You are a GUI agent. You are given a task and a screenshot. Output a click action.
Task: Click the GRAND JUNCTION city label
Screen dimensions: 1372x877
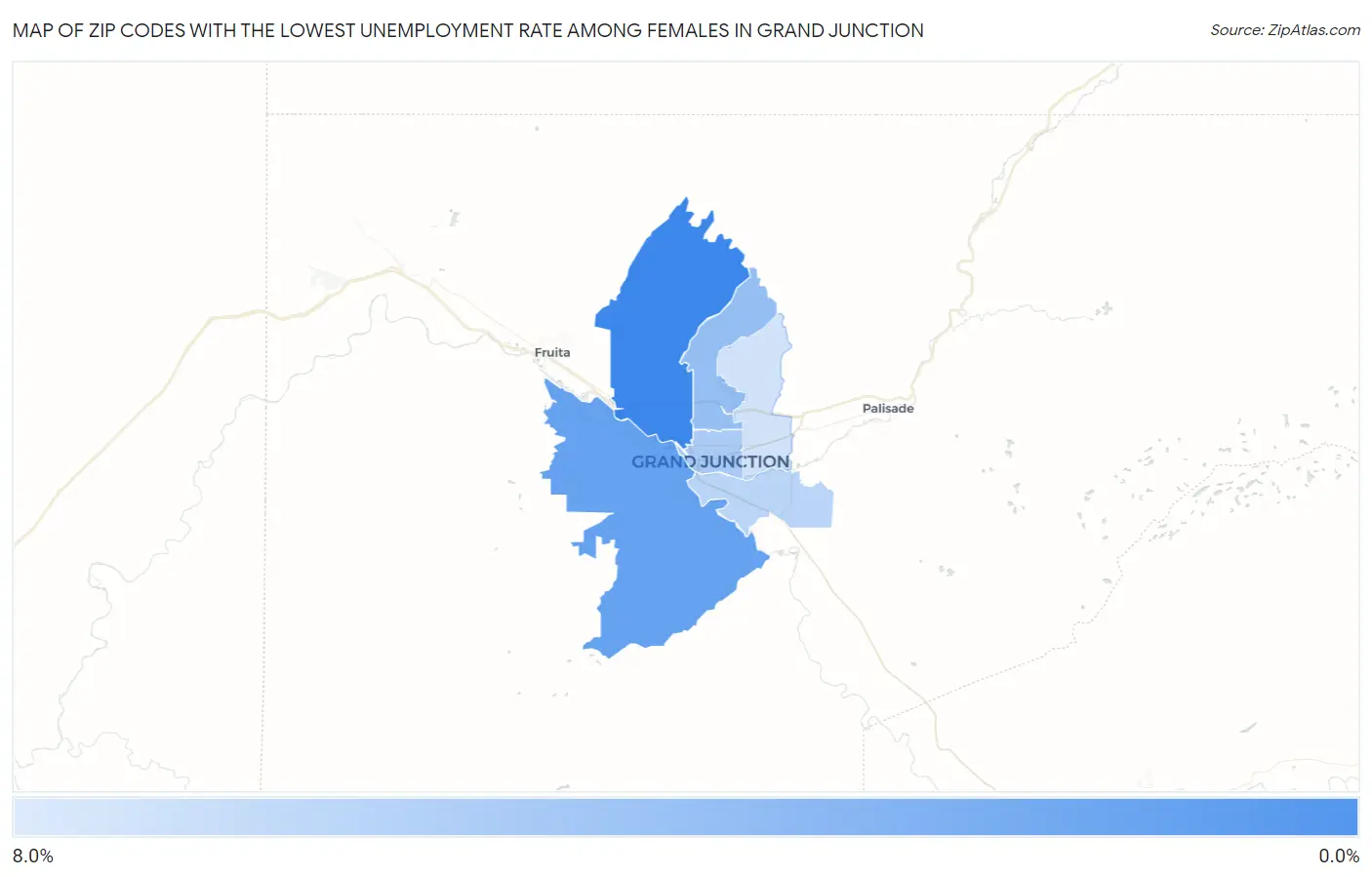710,461
